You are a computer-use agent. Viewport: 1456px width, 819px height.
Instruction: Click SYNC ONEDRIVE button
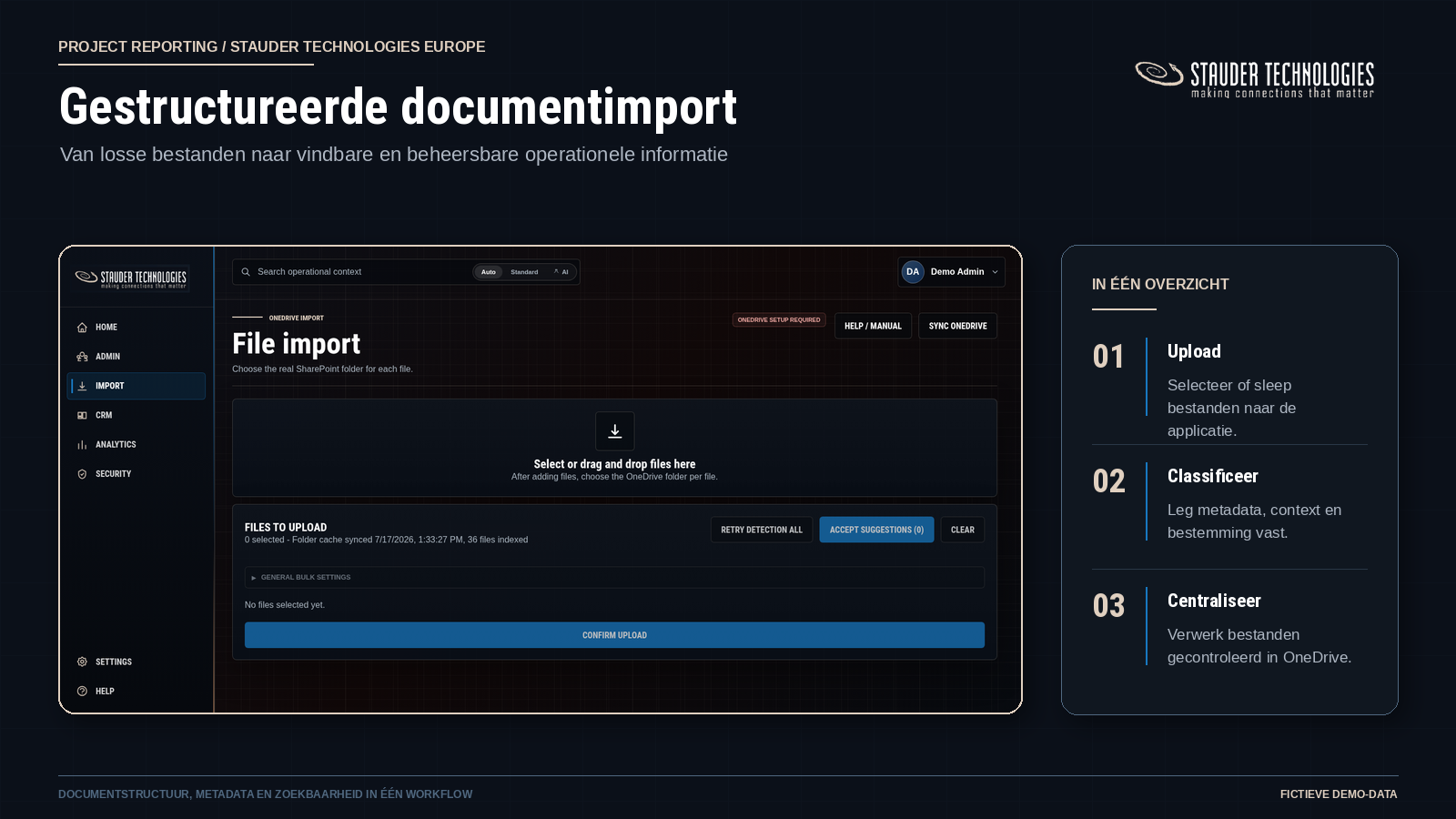pyautogui.click(x=957, y=326)
